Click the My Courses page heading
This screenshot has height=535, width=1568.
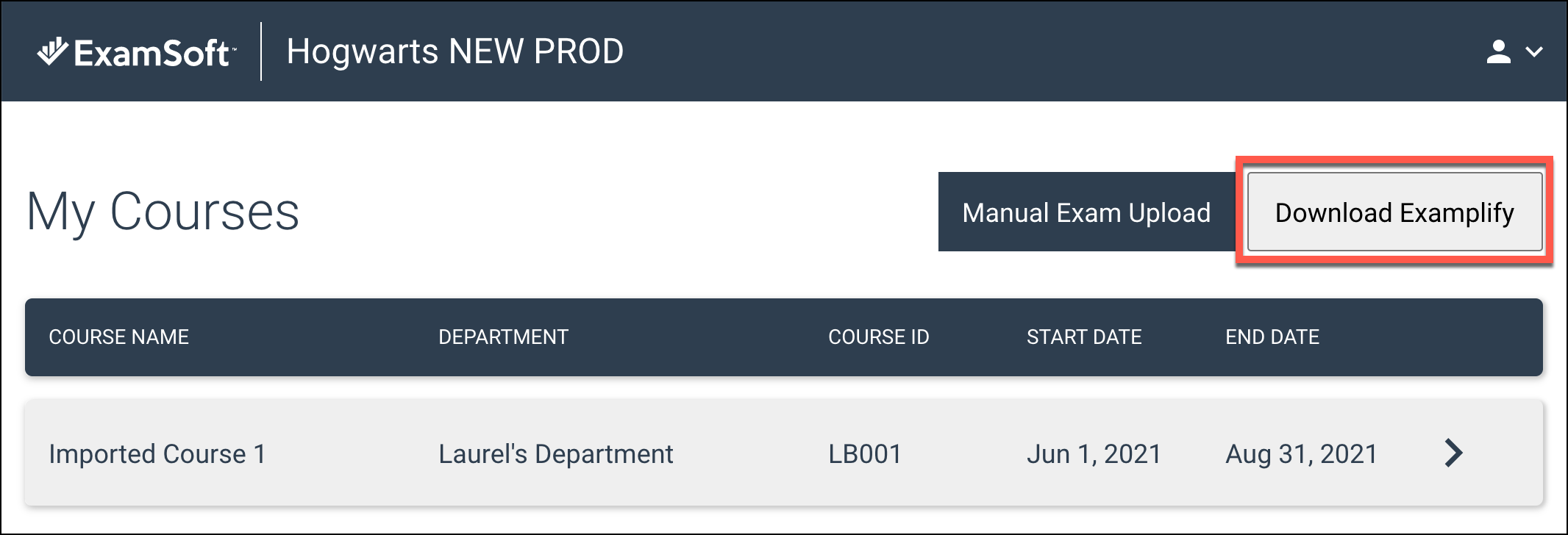pyautogui.click(x=163, y=212)
